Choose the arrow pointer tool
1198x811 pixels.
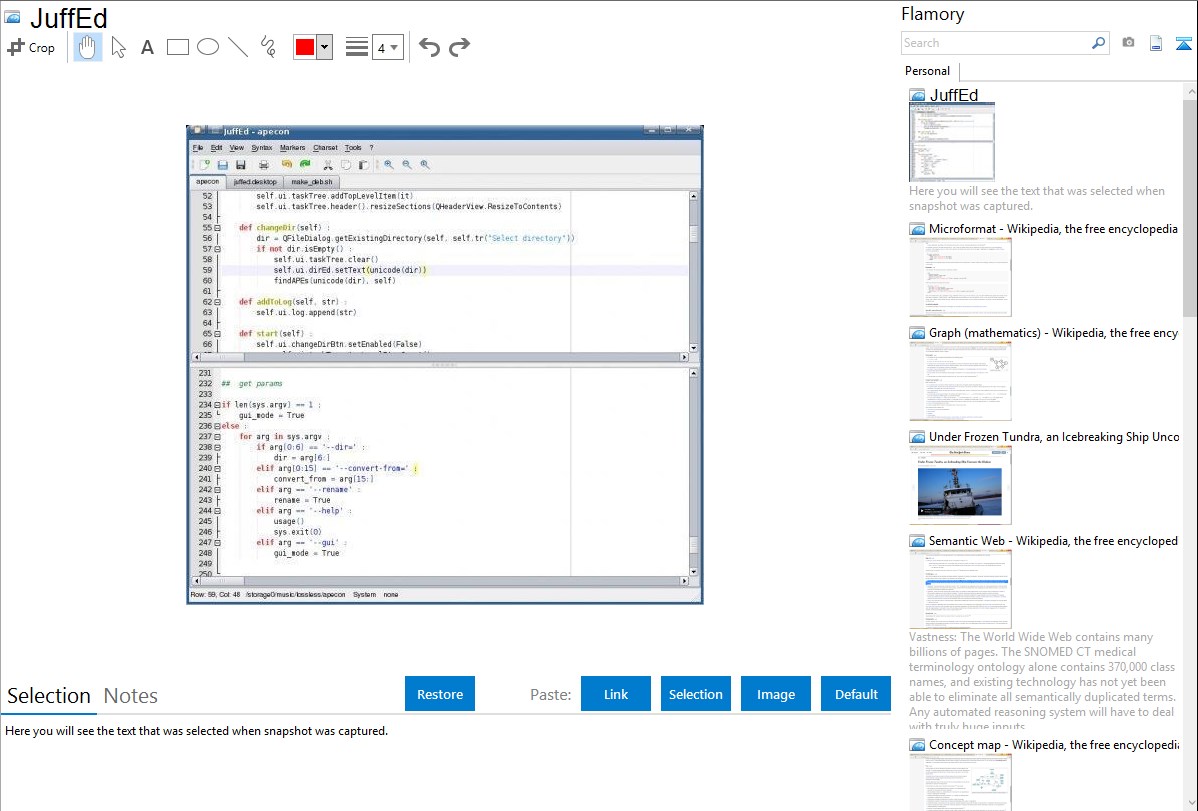118,47
